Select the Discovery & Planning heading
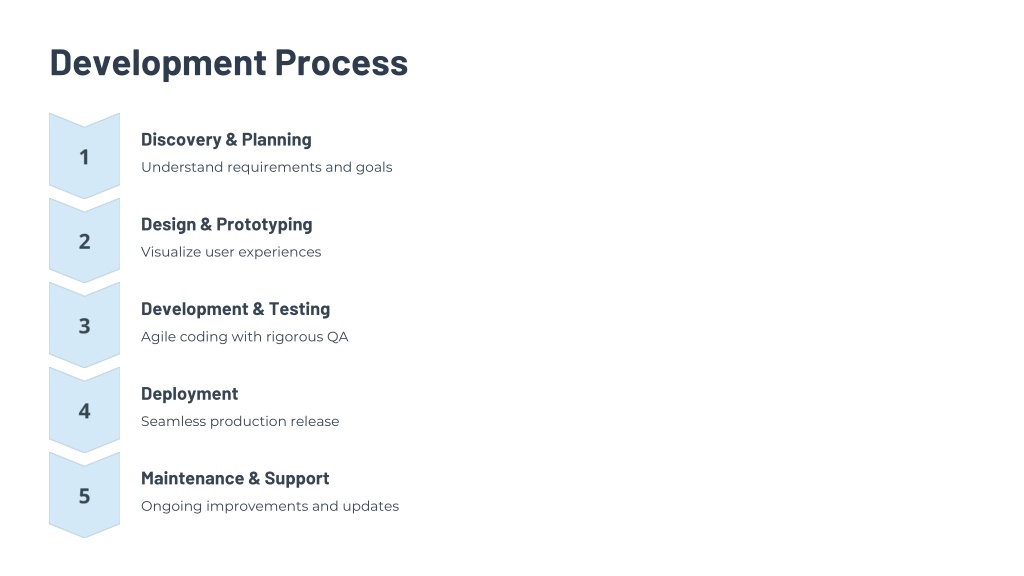 coord(226,140)
